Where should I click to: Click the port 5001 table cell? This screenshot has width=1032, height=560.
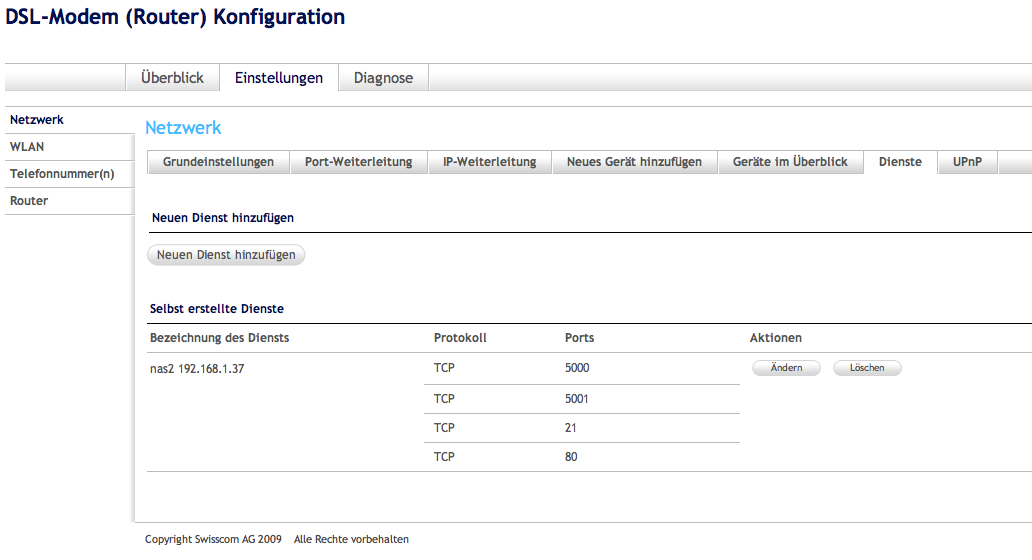[x=577, y=398]
